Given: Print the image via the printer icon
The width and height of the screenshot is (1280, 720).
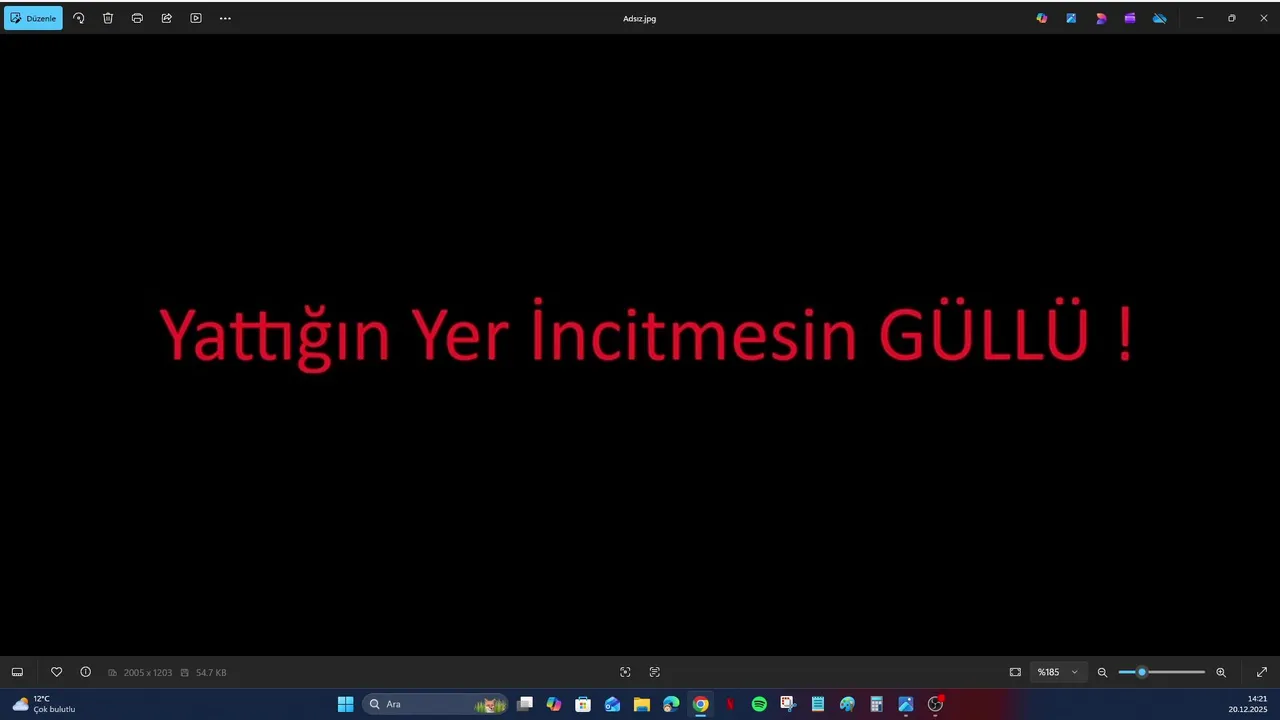Looking at the screenshot, I should click(137, 18).
